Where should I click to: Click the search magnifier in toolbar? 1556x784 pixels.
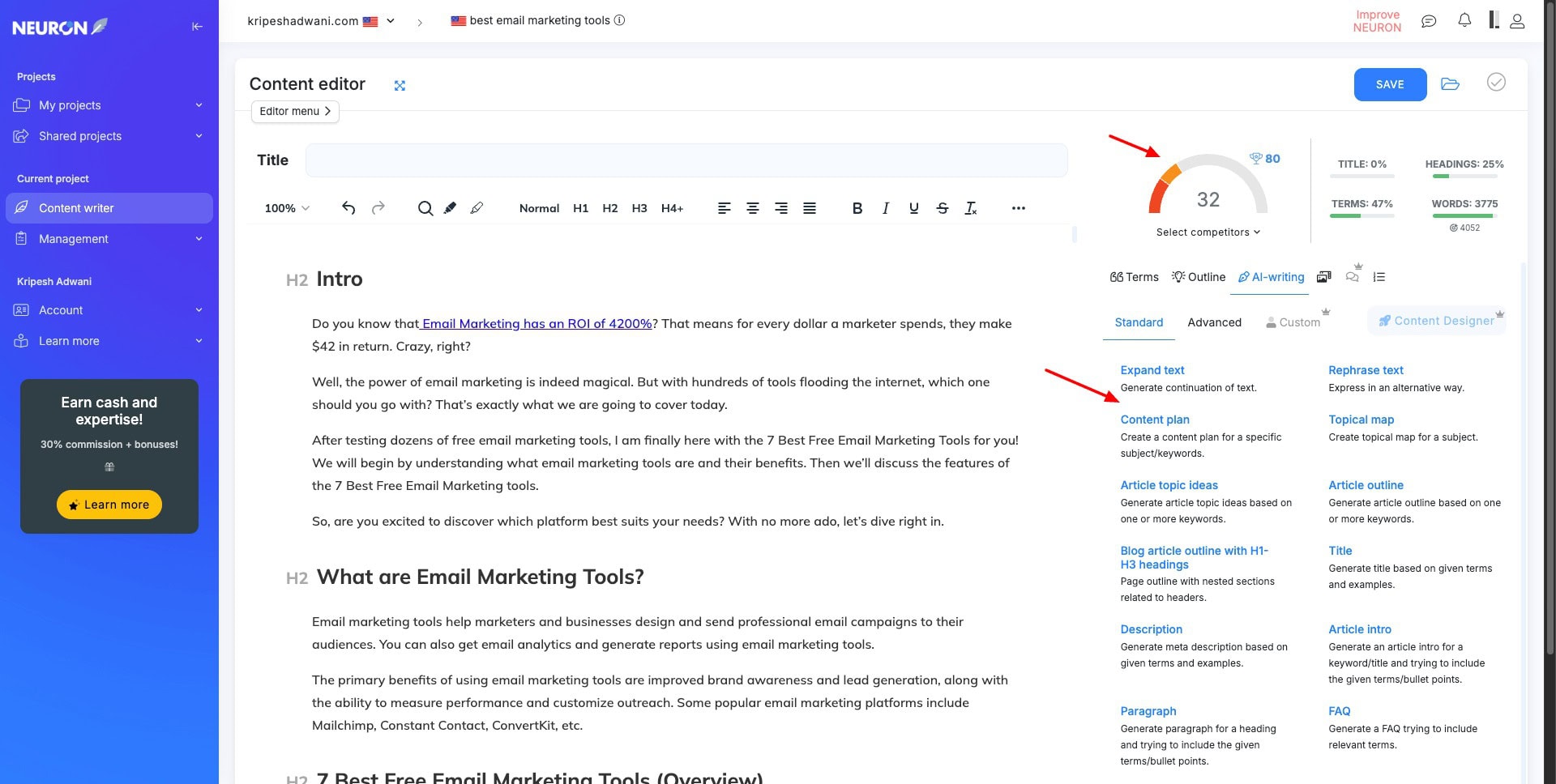425,208
